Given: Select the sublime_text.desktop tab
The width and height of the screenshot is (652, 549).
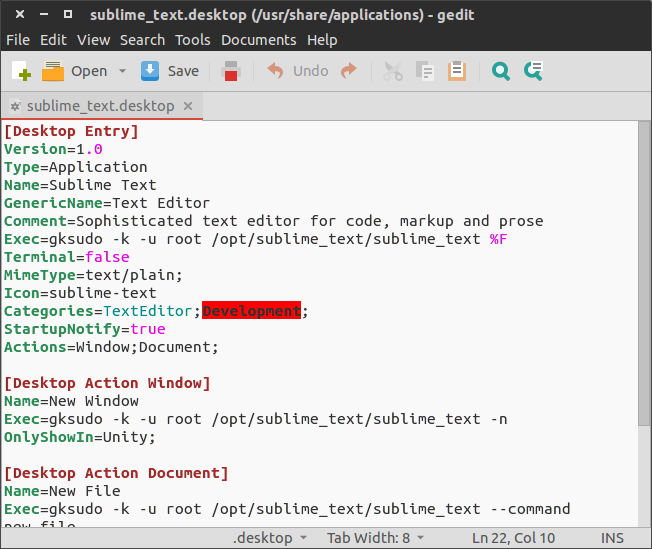Looking at the screenshot, I should pyautogui.click(x=100, y=106).
